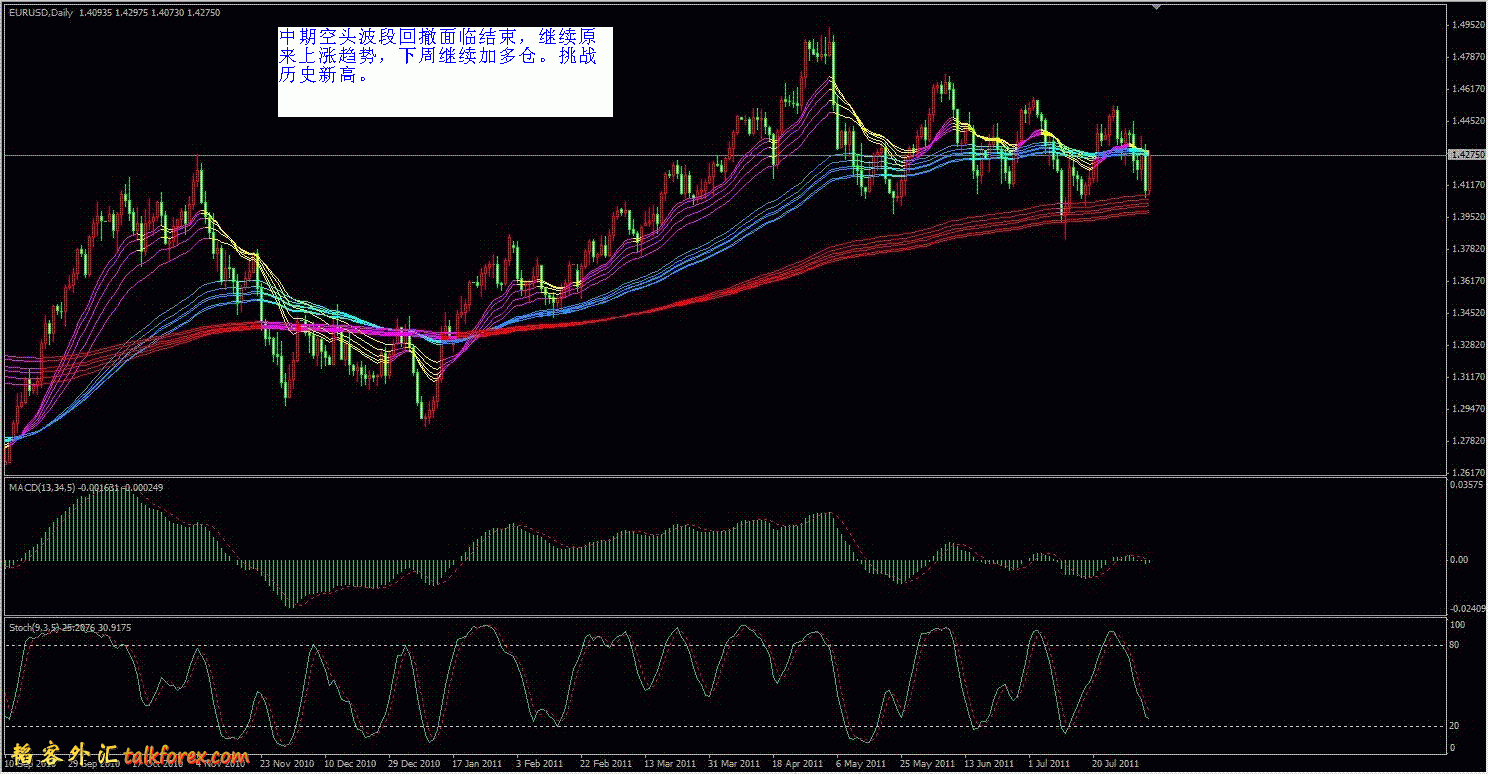Click the 1 Jul 2011 date marker
The width and height of the screenshot is (1488, 774).
click(1049, 763)
